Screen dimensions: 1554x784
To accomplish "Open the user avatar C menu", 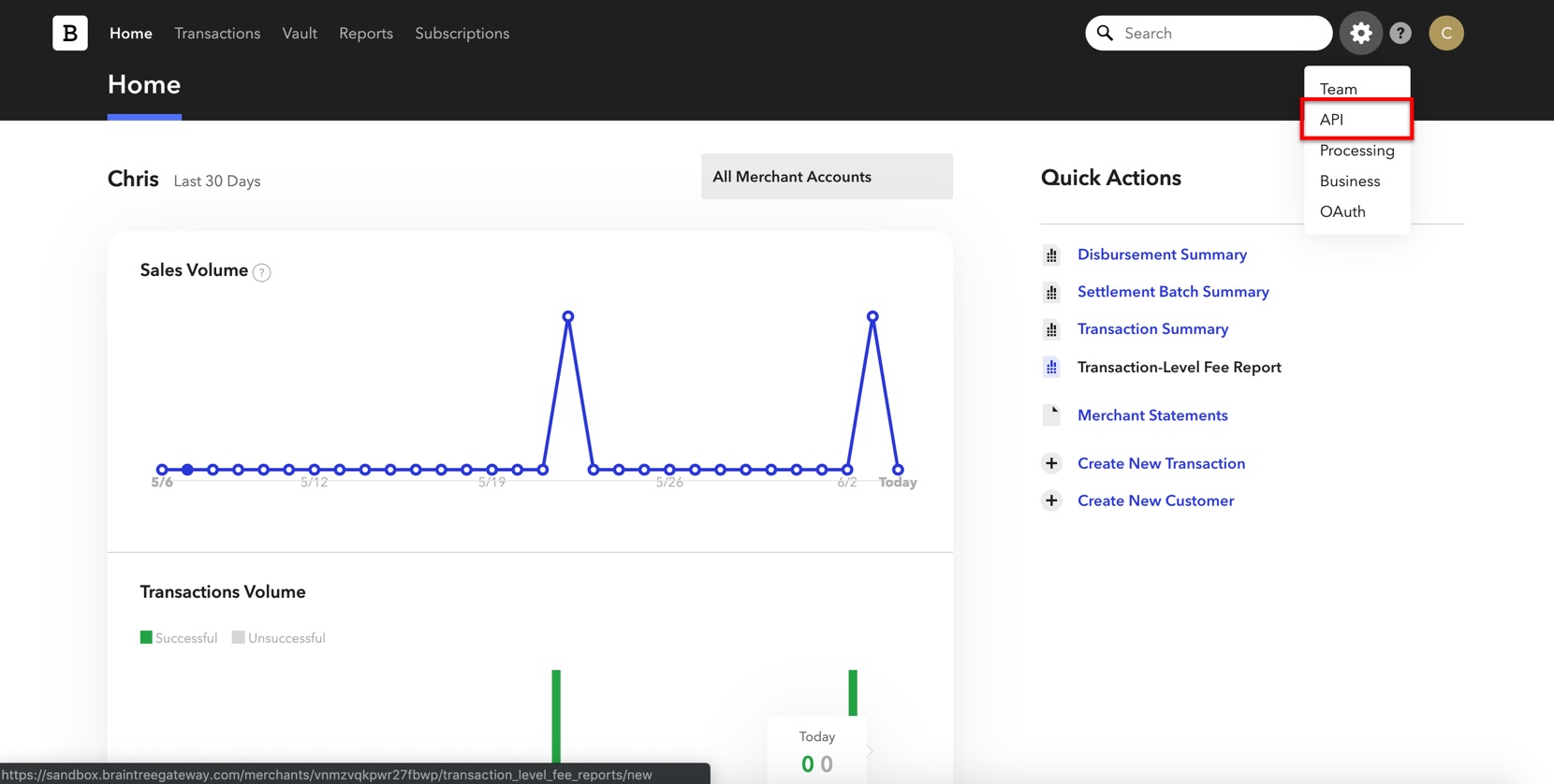I will (1445, 33).
